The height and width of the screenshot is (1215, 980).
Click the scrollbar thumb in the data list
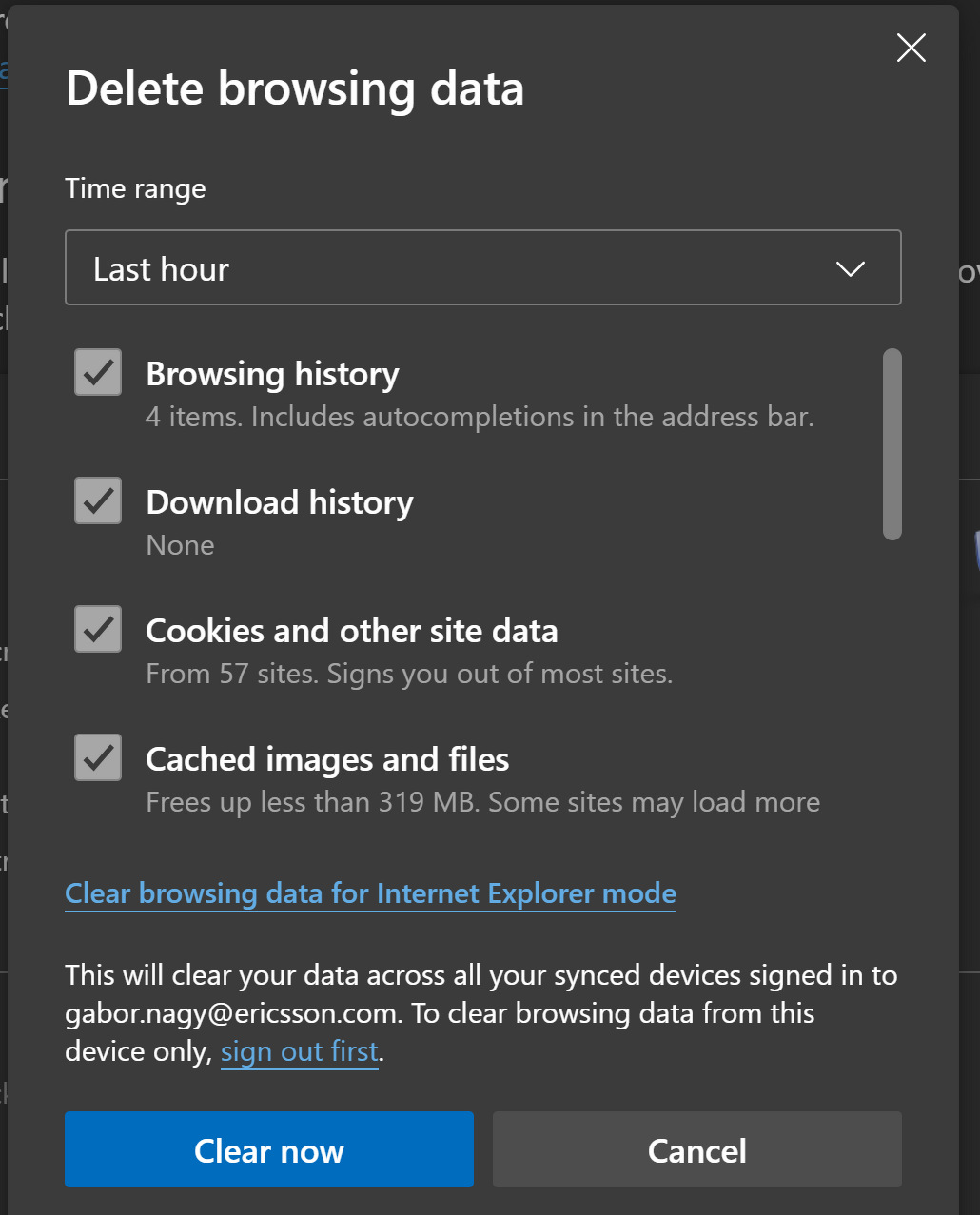click(892, 444)
